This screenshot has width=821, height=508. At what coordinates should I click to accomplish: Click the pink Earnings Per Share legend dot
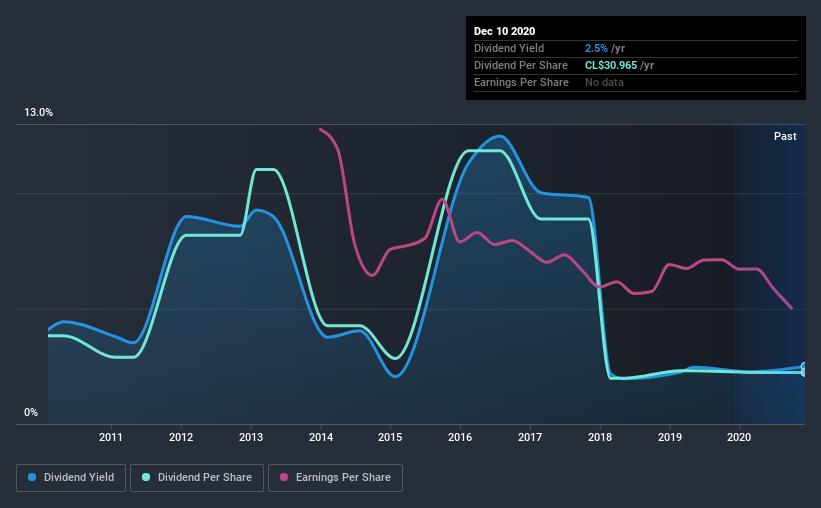point(284,477)
